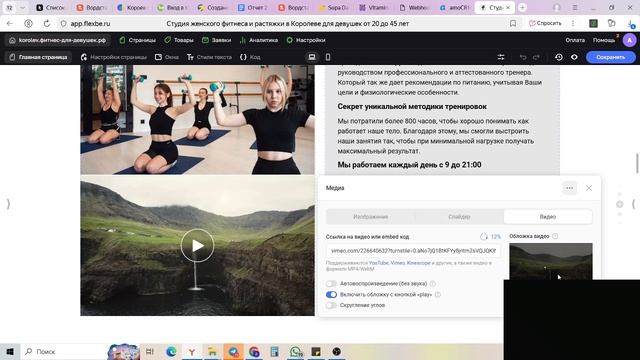Click the korolev.фитнес-для-девушек.рф site name
This screenshot has height=360, width=640.
coord(58,40)
